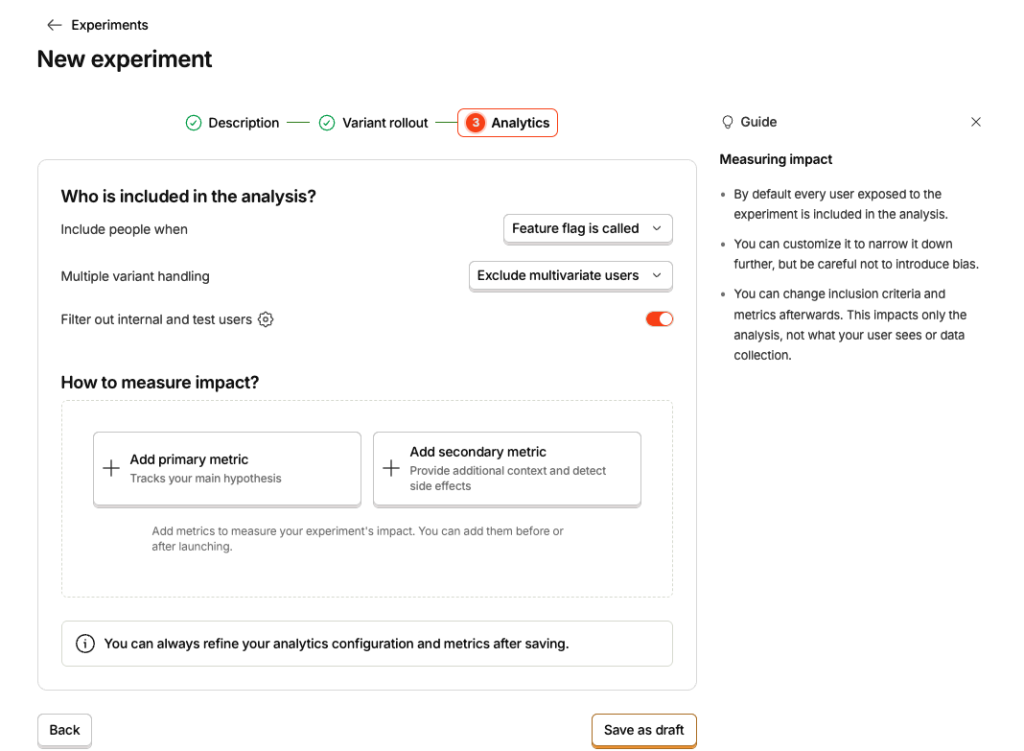Click the plus icon for secondary metric

tap(391, 468)
